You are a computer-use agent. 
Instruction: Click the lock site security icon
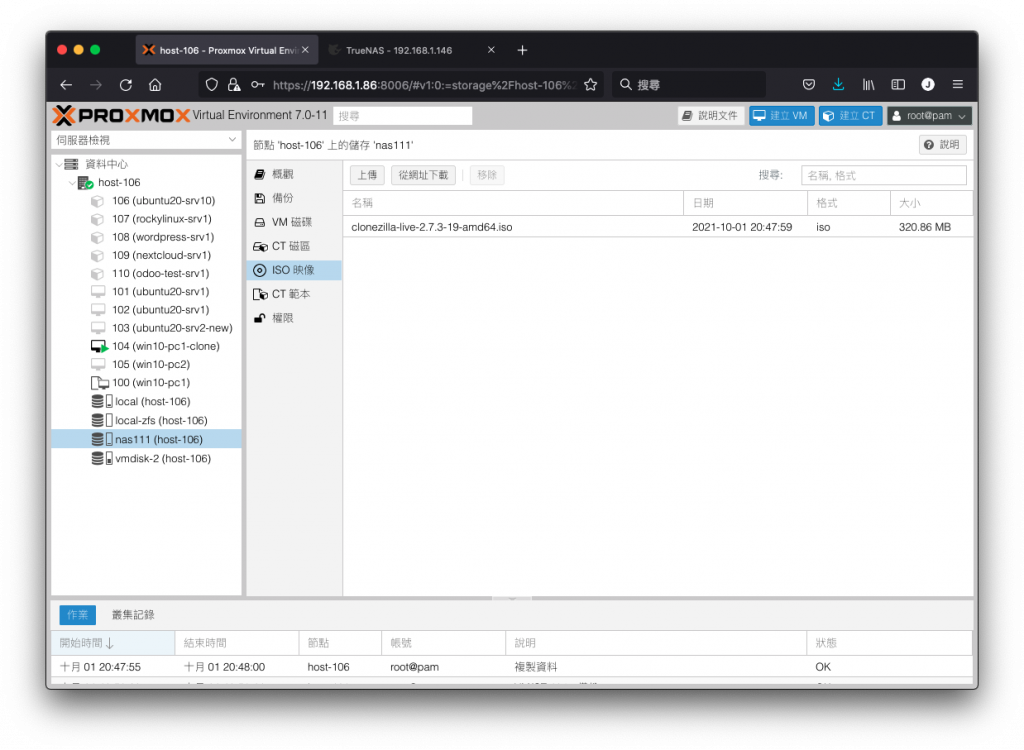click(x=234, y=85)
